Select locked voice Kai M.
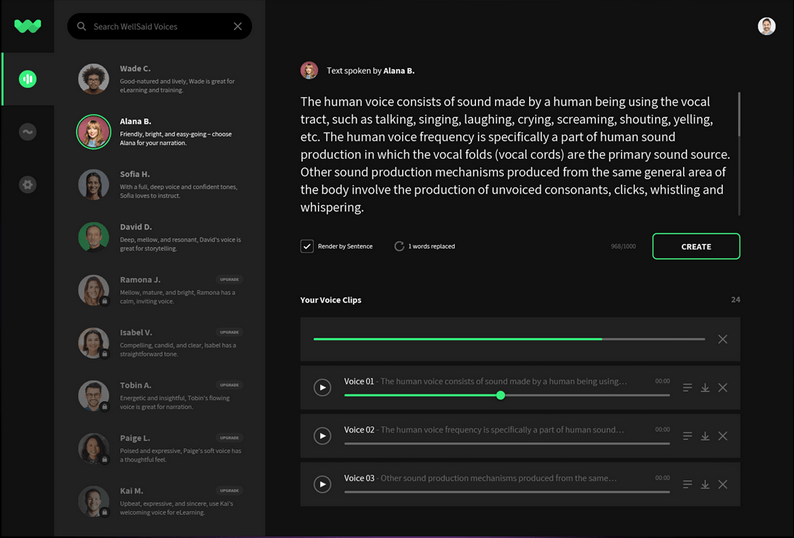This screenshot has height=538, width=794. 160,501
